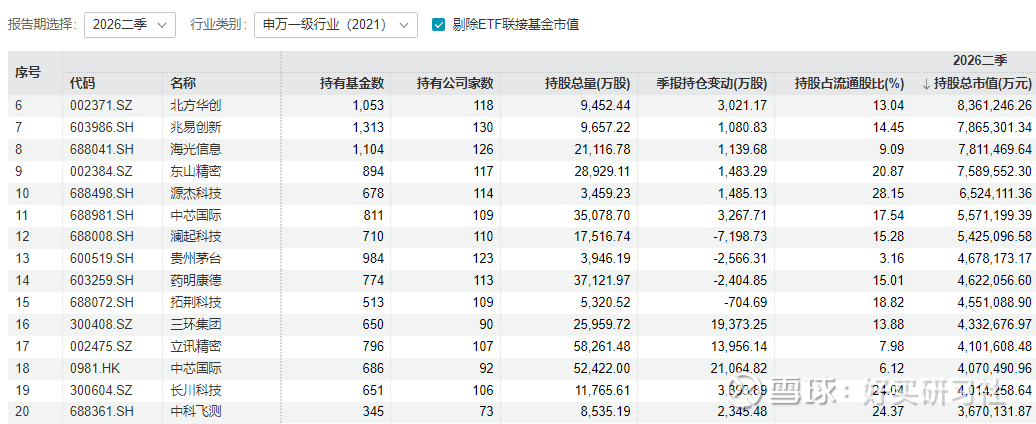Select stock name 贵州茅台
Image resolution: width=1036 pixels, height=424 pixels.
pyautogui.click(x=196, y=259)
